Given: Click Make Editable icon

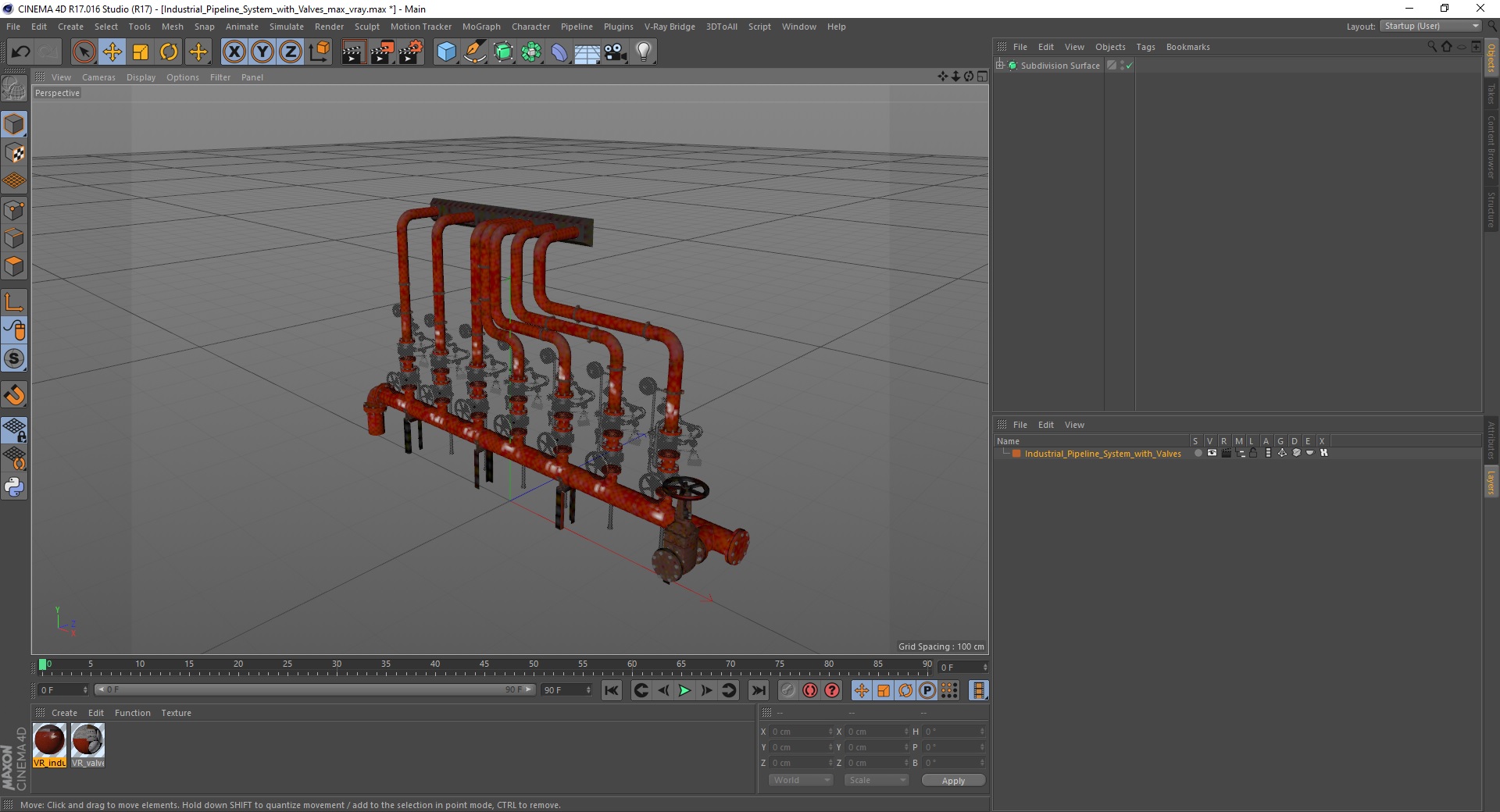Looking at the screenshot, I should coord(14,88).
